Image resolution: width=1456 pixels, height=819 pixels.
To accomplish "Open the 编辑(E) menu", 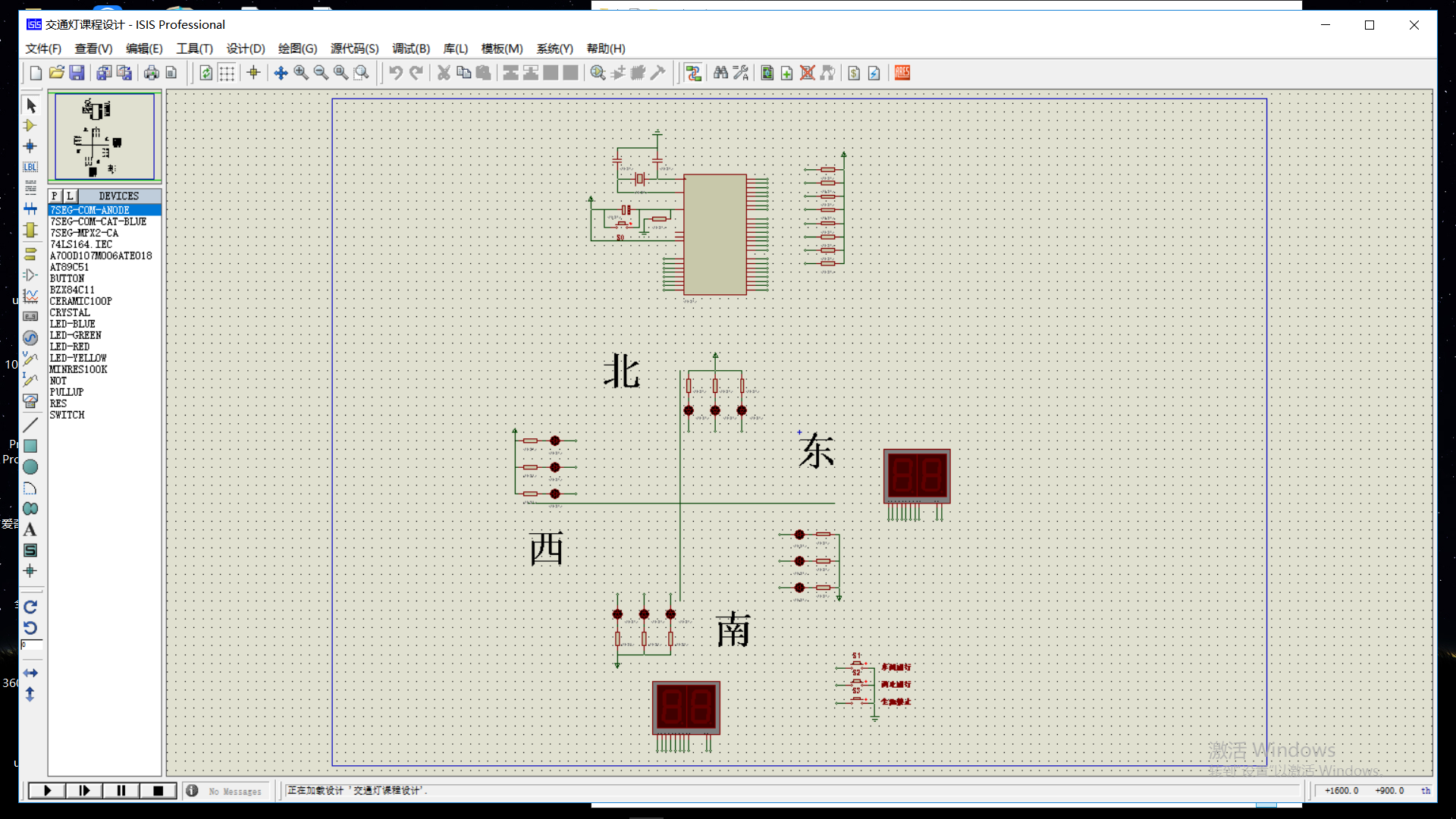I will point(144,49).
